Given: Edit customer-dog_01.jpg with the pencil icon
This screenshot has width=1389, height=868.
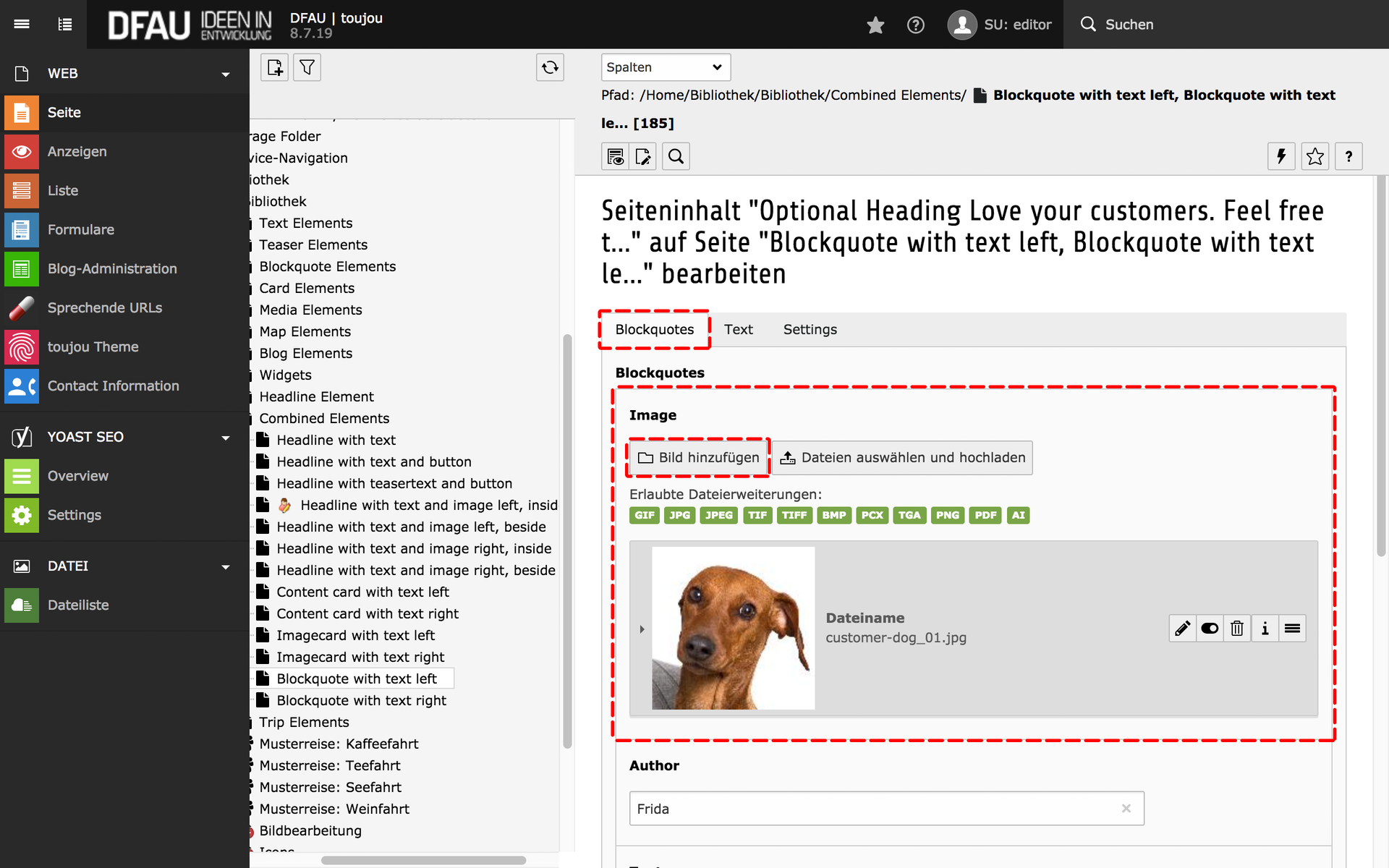Looking at the screenshot, I should point(1182,629).
